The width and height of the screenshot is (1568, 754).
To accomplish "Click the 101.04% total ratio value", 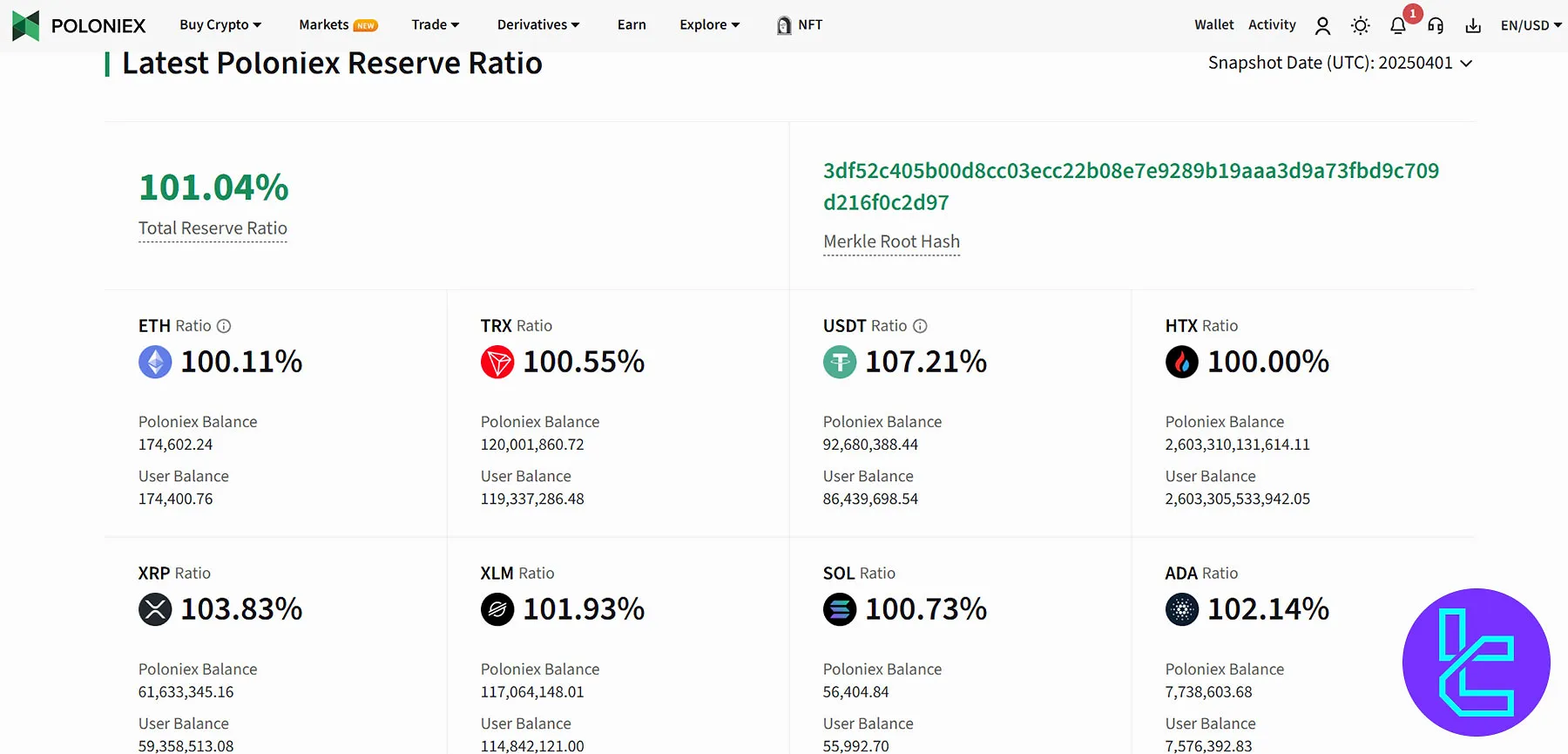I will click(213, 187).
